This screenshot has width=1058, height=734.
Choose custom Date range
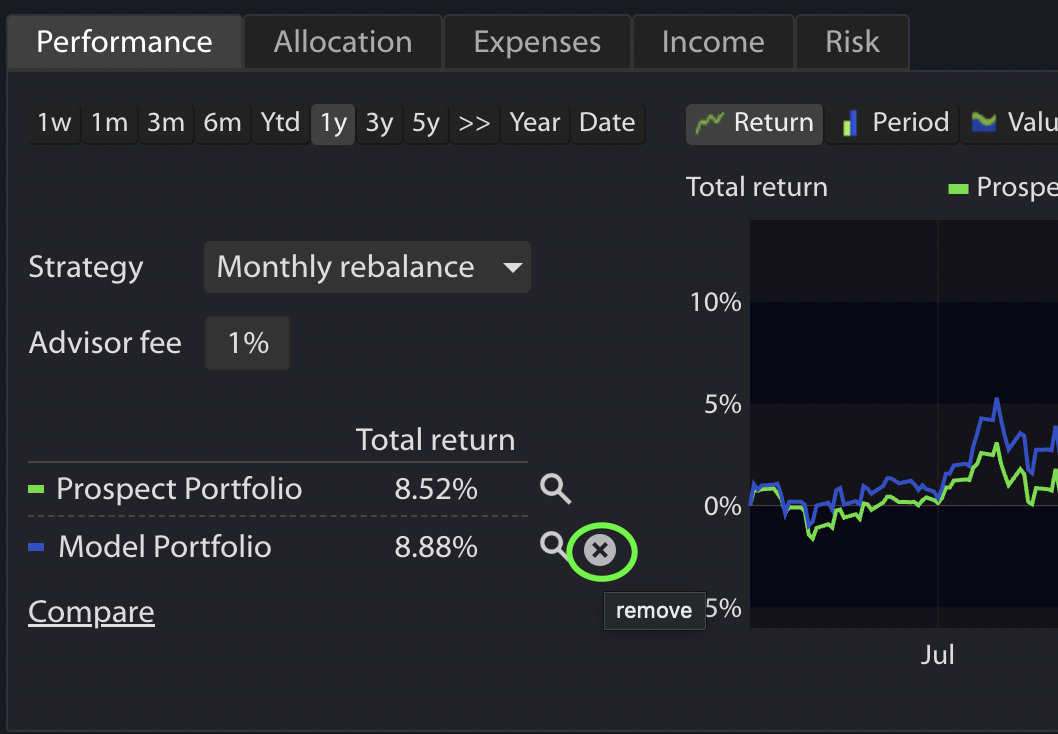[x=607, y=123]
